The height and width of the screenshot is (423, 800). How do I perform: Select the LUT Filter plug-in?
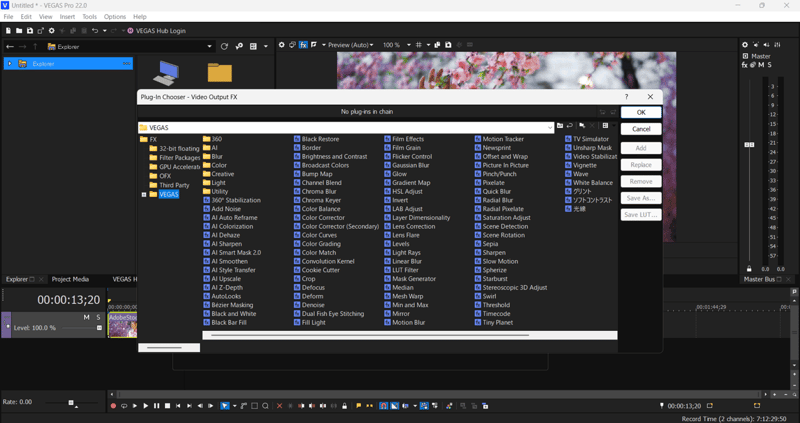click(407, 270)
